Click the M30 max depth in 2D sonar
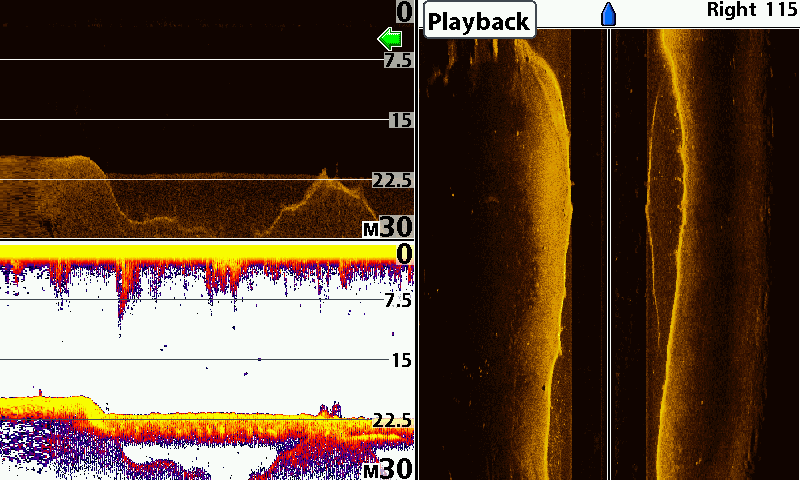Image resolution: width=800 pixels, height=480 pixels. pyautogui.click(x=388, y=468)
